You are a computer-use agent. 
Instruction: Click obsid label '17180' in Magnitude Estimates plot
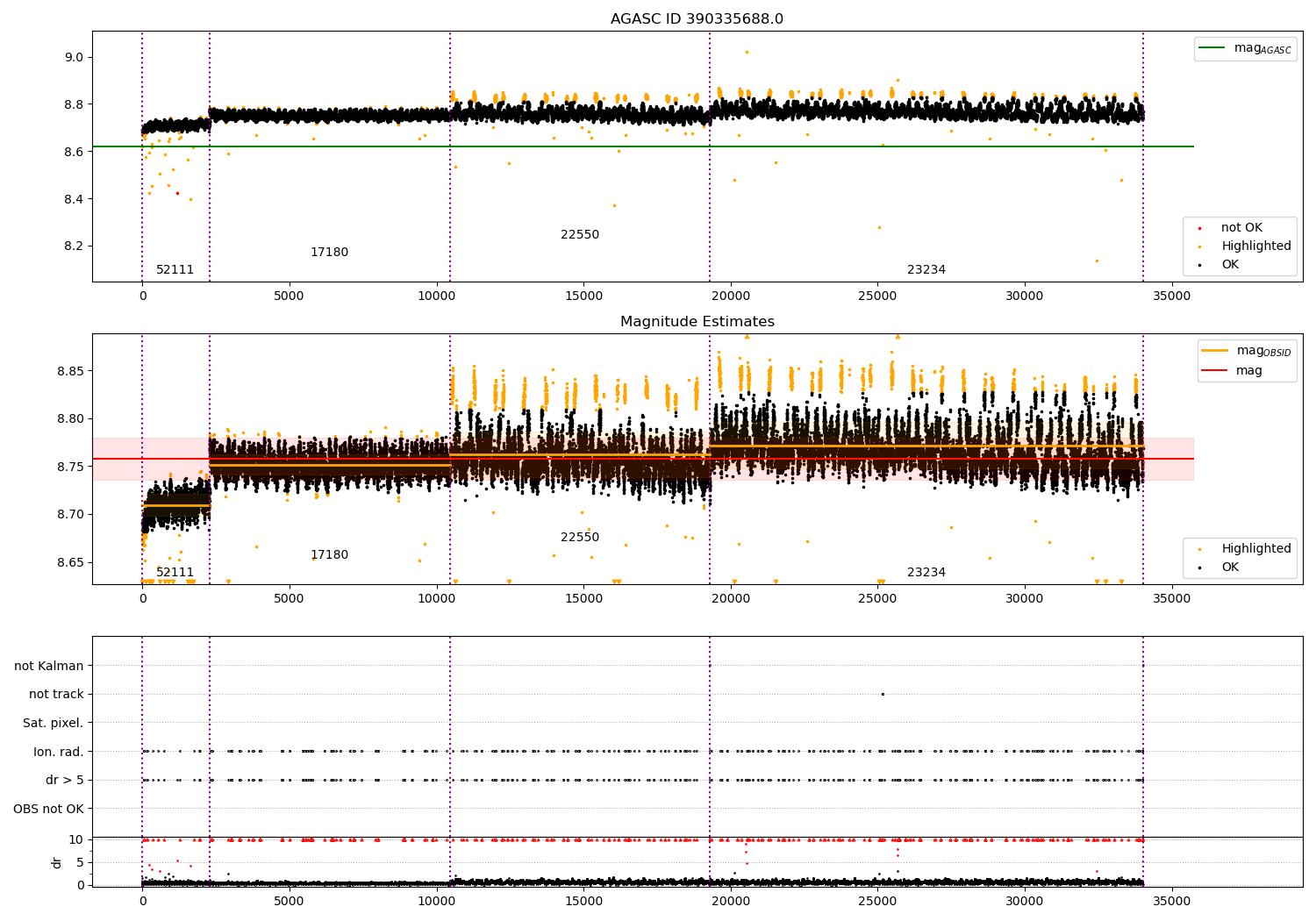(x=329, y=555)
